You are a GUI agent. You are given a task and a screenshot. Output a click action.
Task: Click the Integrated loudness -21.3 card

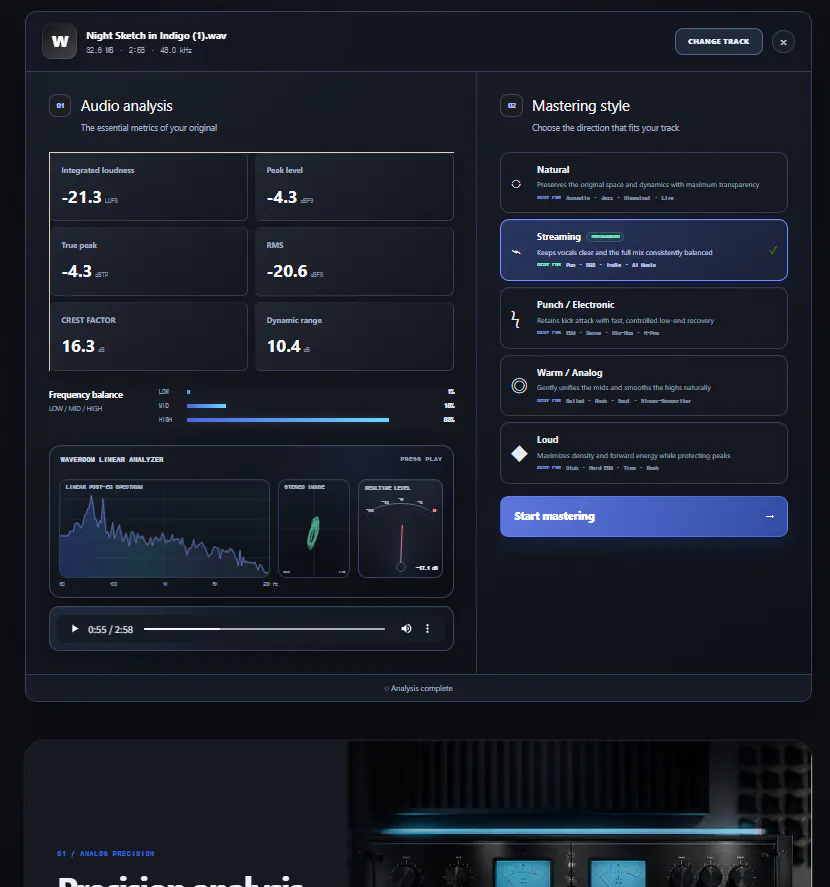tap(149, 187)
